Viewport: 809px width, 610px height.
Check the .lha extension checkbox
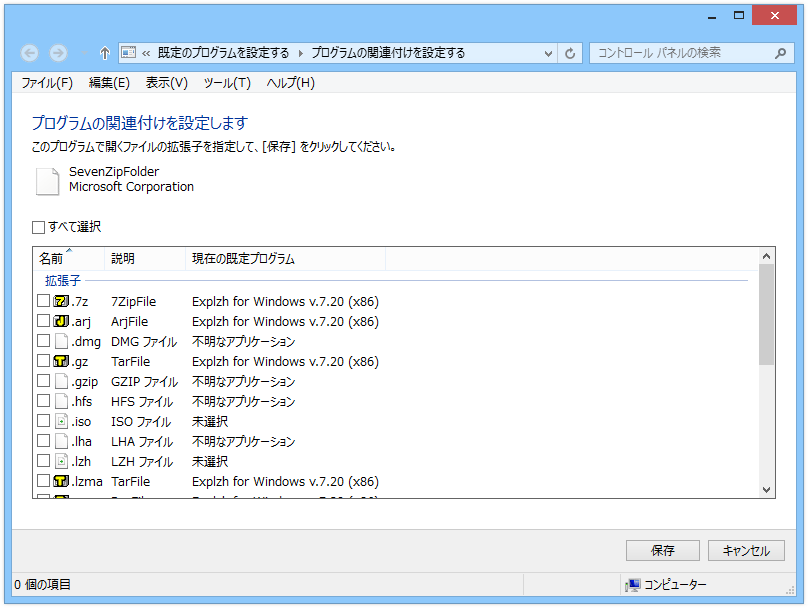click(x=43, y=441)
